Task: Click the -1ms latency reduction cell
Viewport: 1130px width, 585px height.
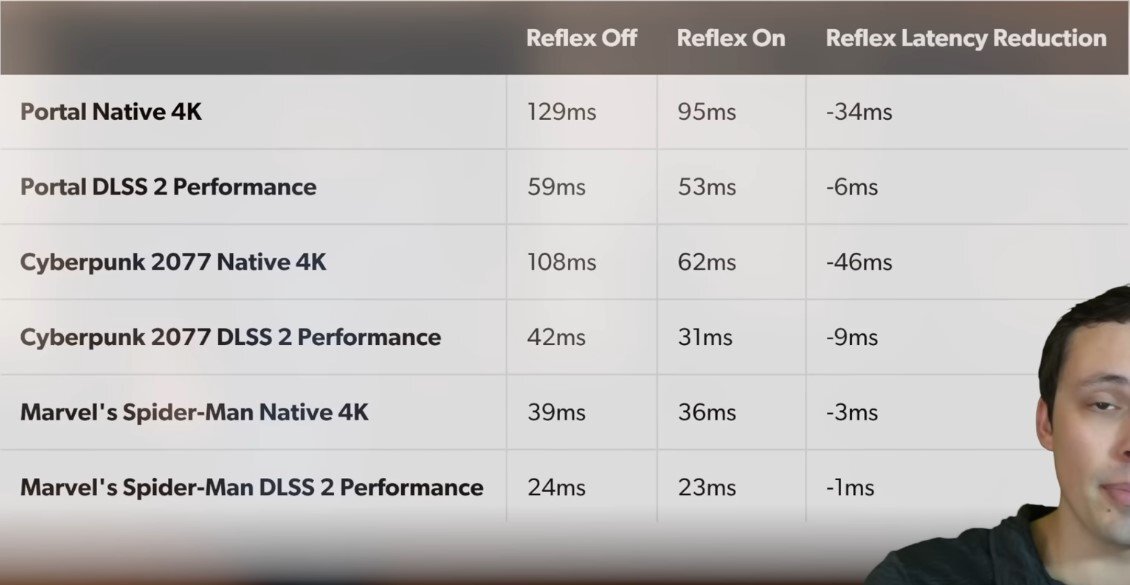Action: [x=850, y=488]
